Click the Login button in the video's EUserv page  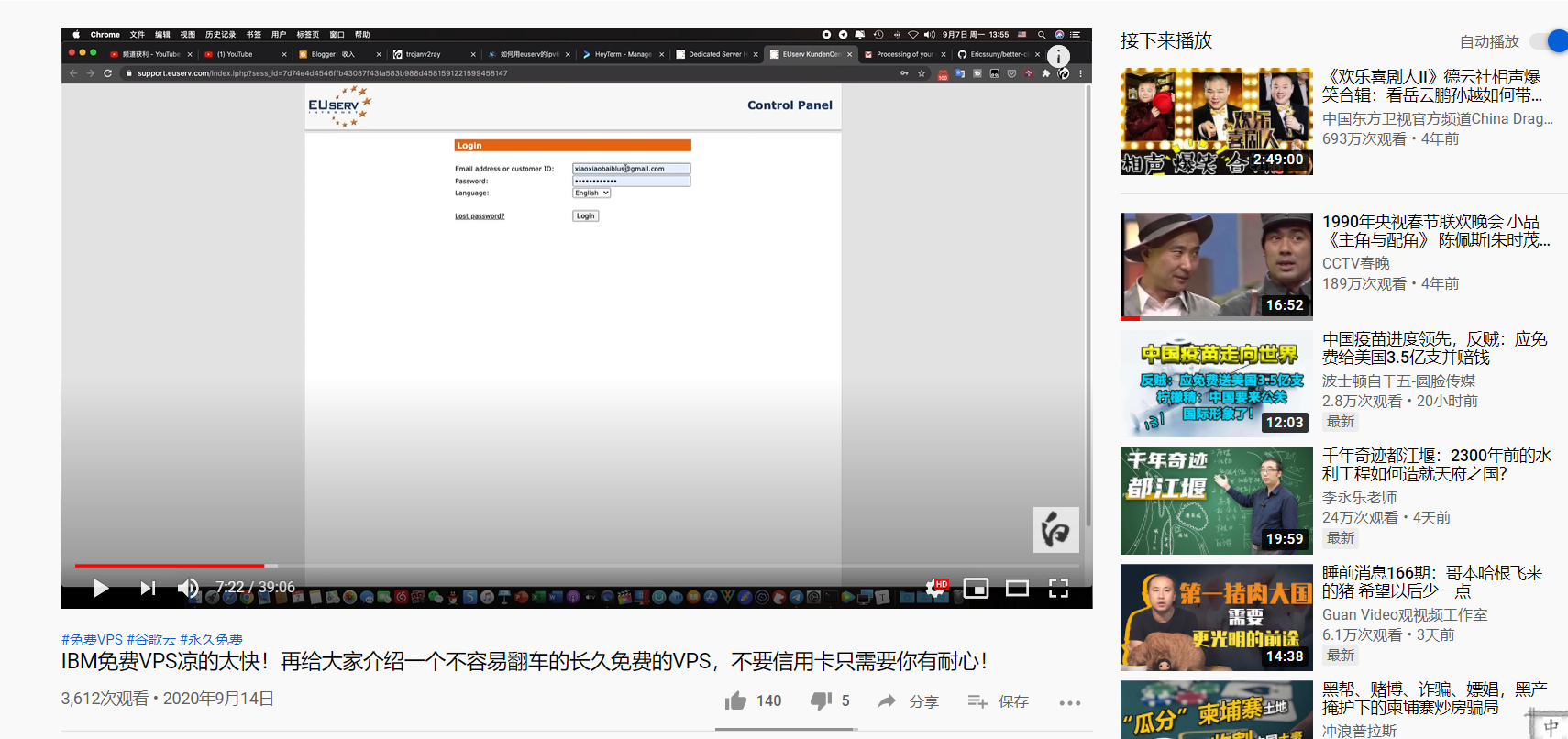tap(586, 216)
